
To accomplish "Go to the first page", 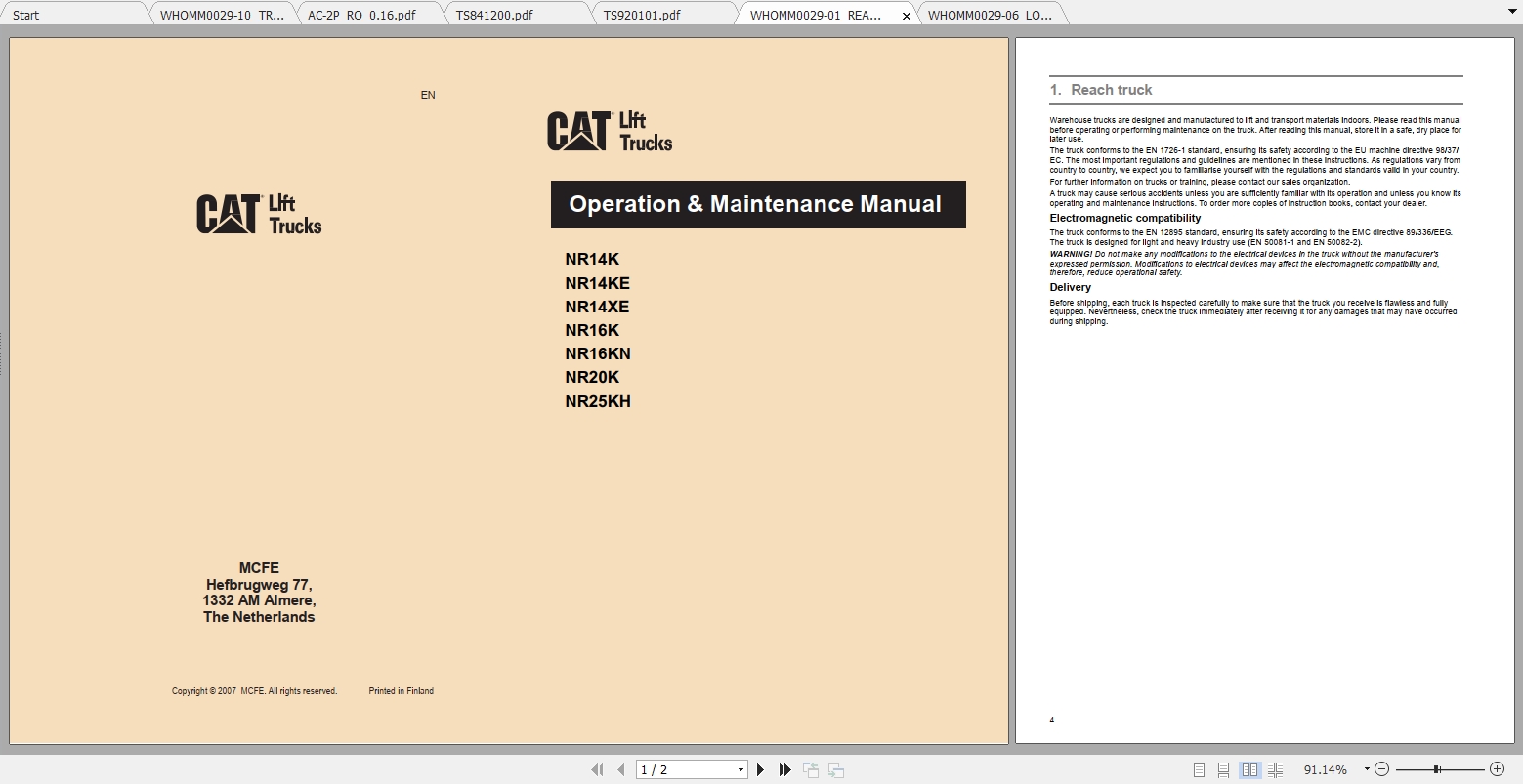I will (597, 769).
